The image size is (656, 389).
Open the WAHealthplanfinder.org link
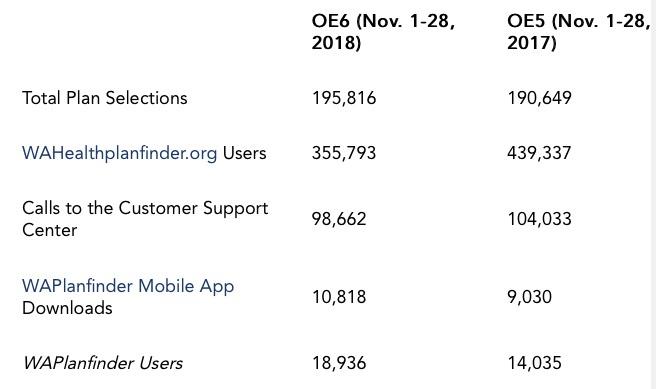point(119,153)
